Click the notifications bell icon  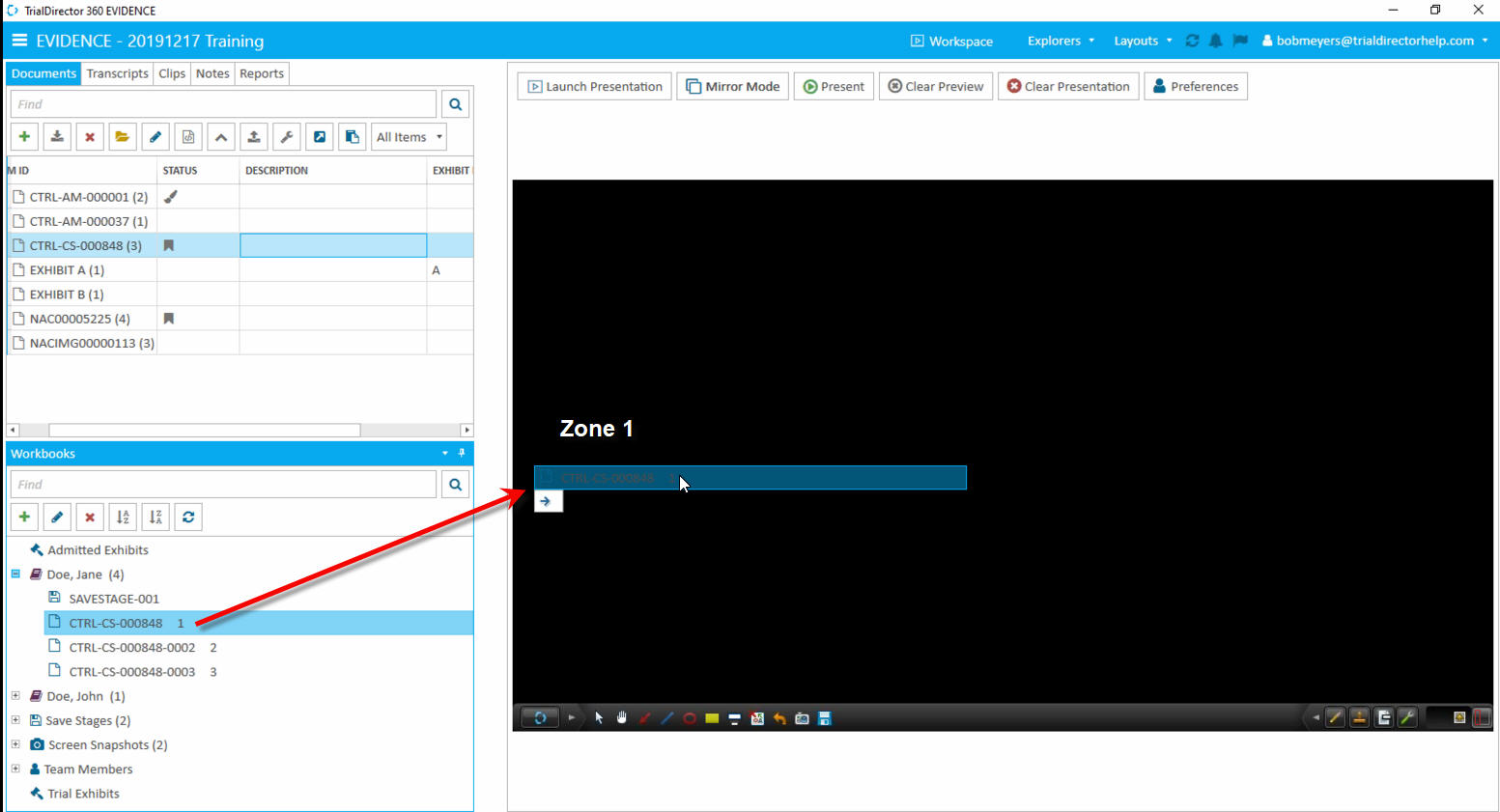[x=1216, y=41]
